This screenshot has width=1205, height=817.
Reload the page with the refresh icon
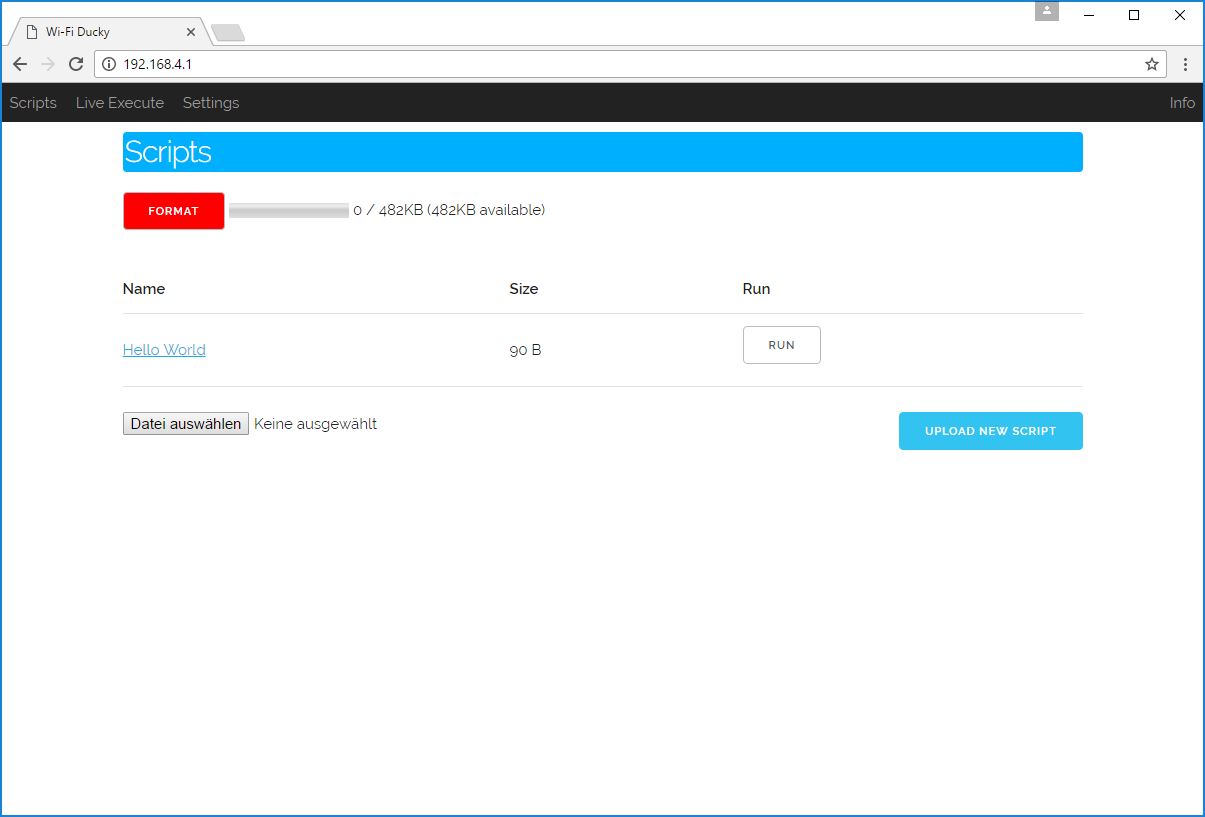click(x=76, y=64)
